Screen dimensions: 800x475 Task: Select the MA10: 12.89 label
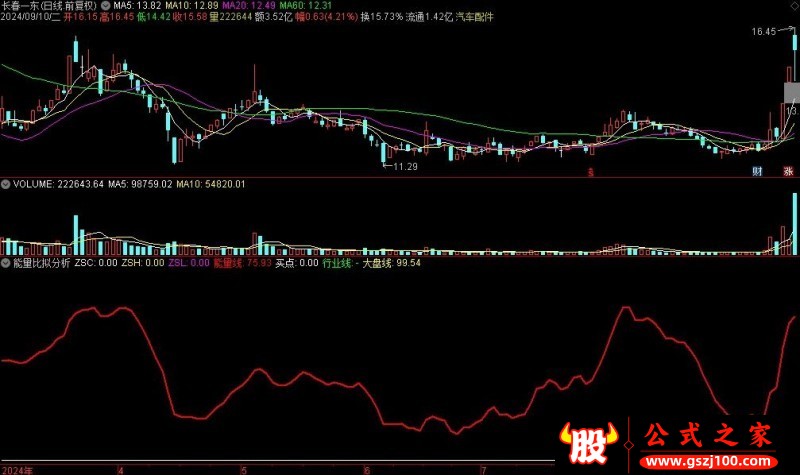[192, 6]
